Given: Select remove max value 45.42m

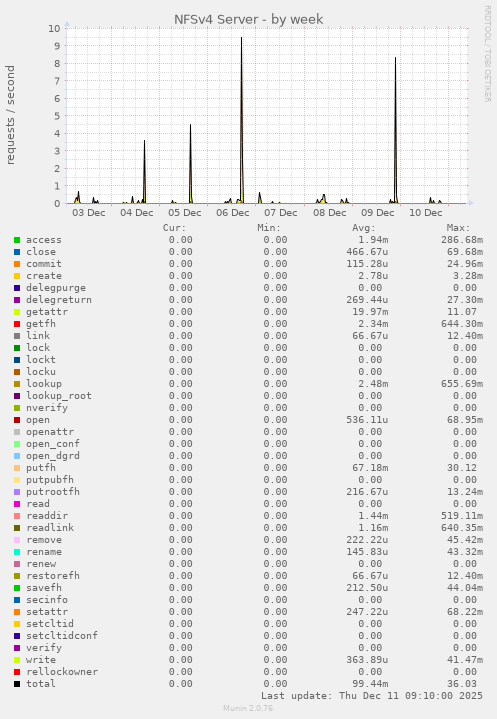Looking at the screenshot, I should point(465,540).
